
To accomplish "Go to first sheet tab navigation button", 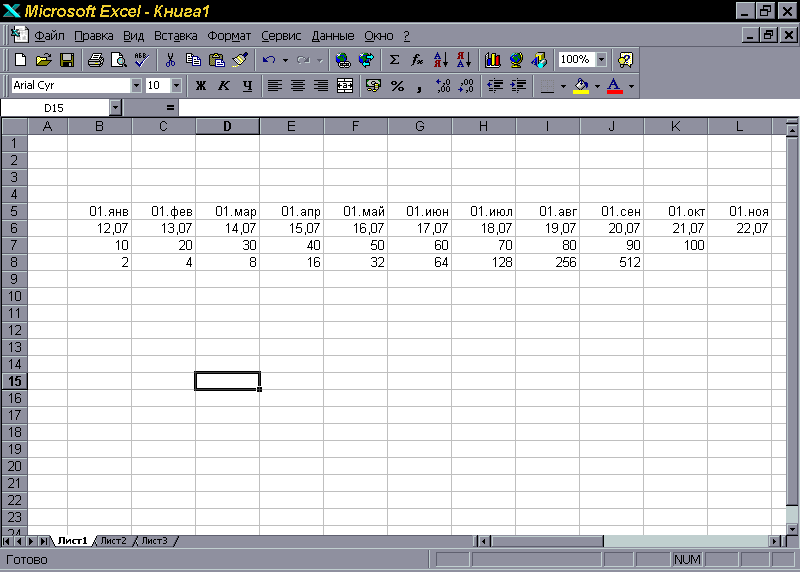I will click(x=7, y=541).
